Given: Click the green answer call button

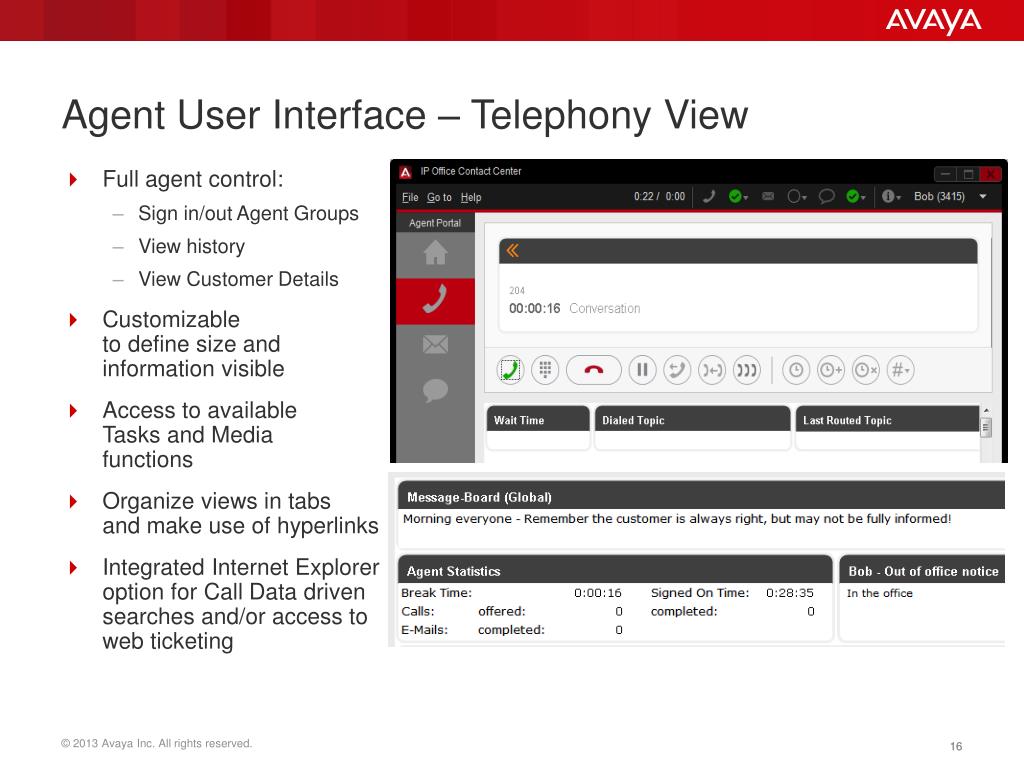Looking at the screenshot, I should pos(510,370).
